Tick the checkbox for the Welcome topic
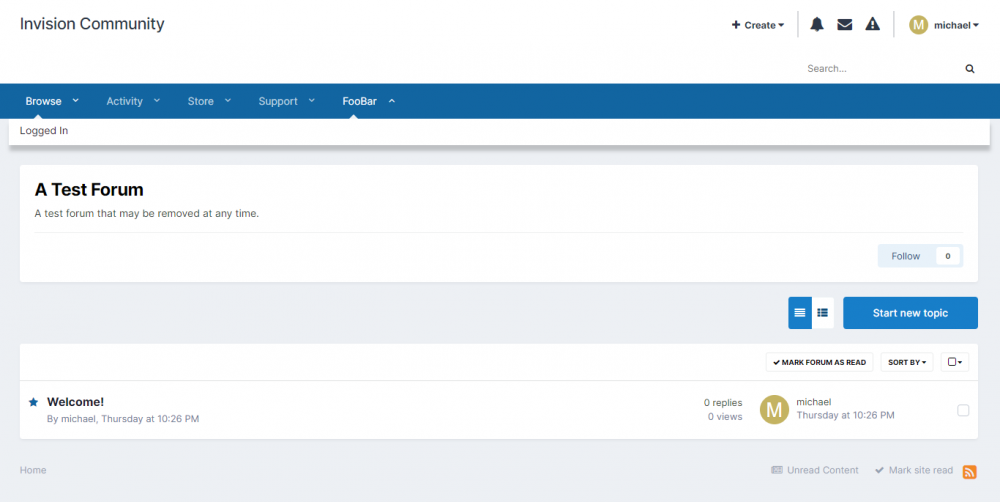The height and width of the screenshot is (502, 1000). pyautogui.click(x=963, y=410)
